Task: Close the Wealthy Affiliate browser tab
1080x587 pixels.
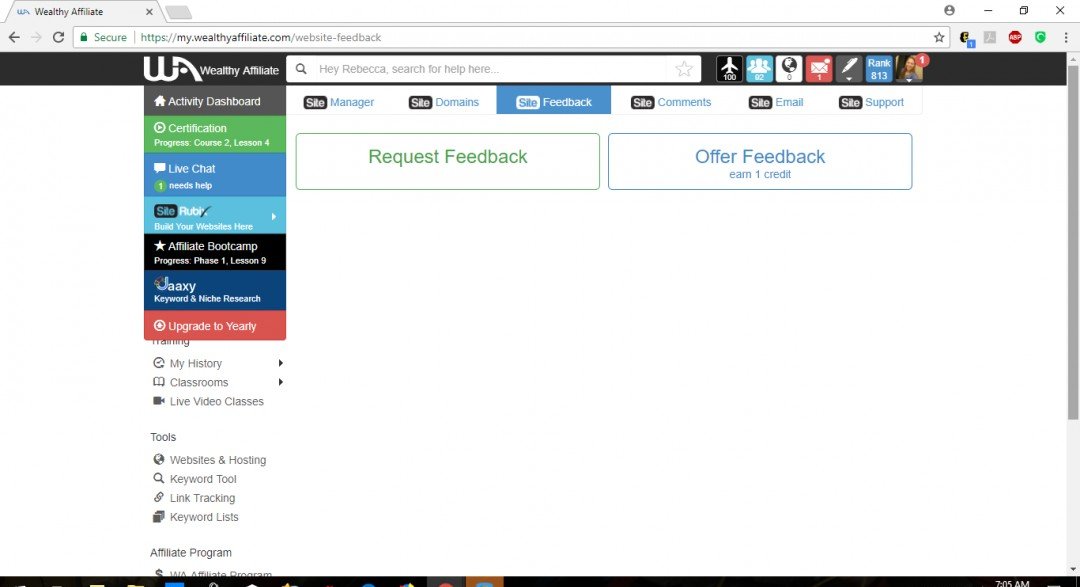Action: pos(149,12)
